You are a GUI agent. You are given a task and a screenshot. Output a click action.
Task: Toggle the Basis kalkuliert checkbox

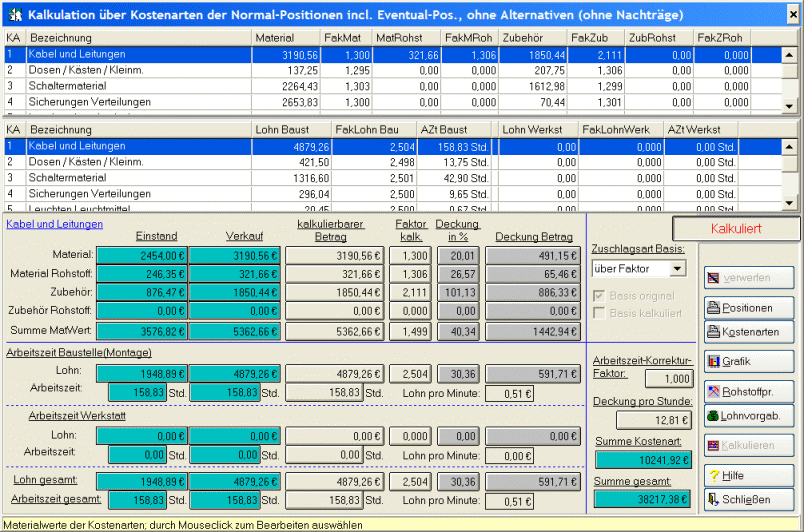coord(598,313)
